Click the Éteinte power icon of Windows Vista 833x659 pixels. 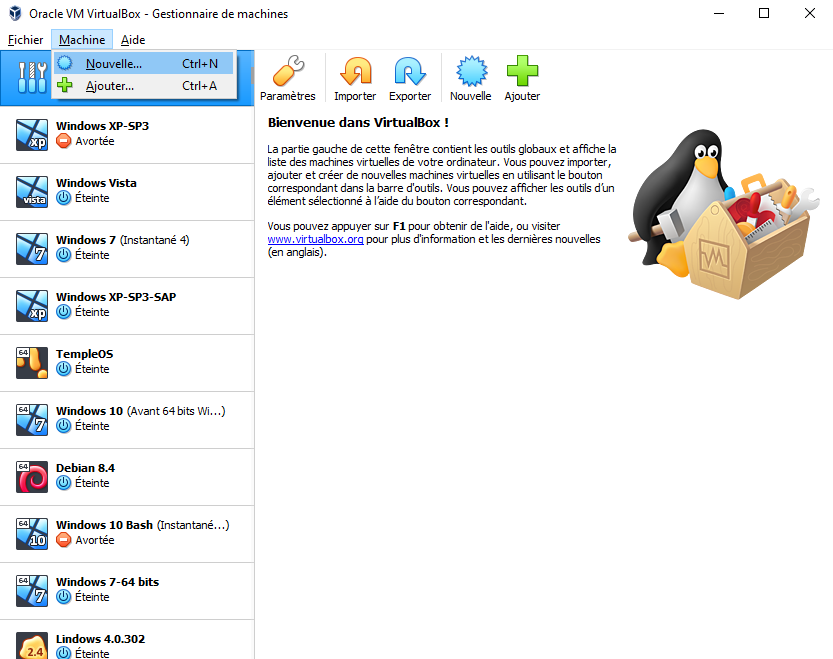64,198
